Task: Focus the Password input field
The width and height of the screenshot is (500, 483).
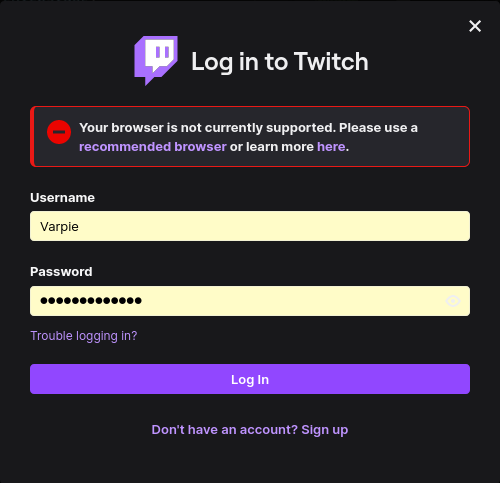Action: coord(250,301)
